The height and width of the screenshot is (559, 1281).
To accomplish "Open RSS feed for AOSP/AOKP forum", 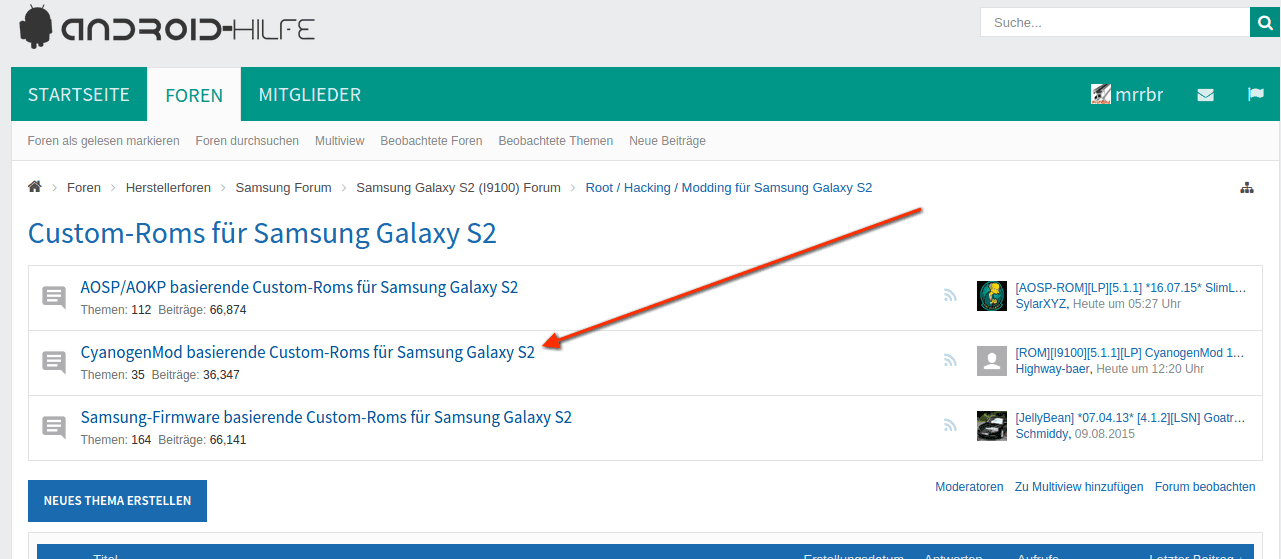I will tap(950, 295).
